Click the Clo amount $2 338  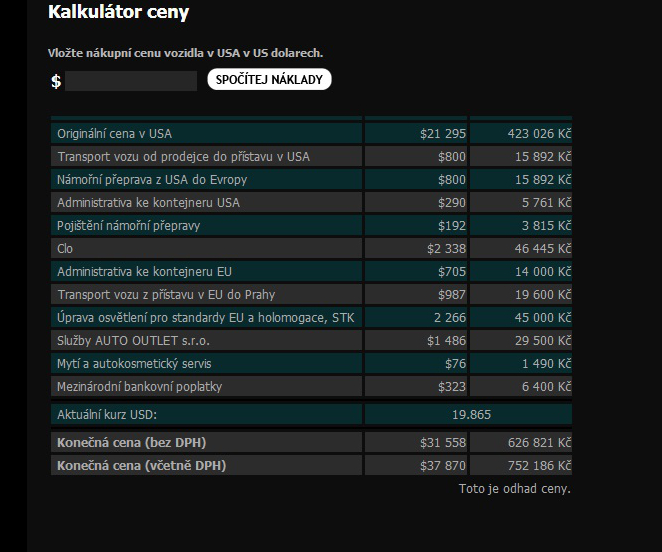446,249
